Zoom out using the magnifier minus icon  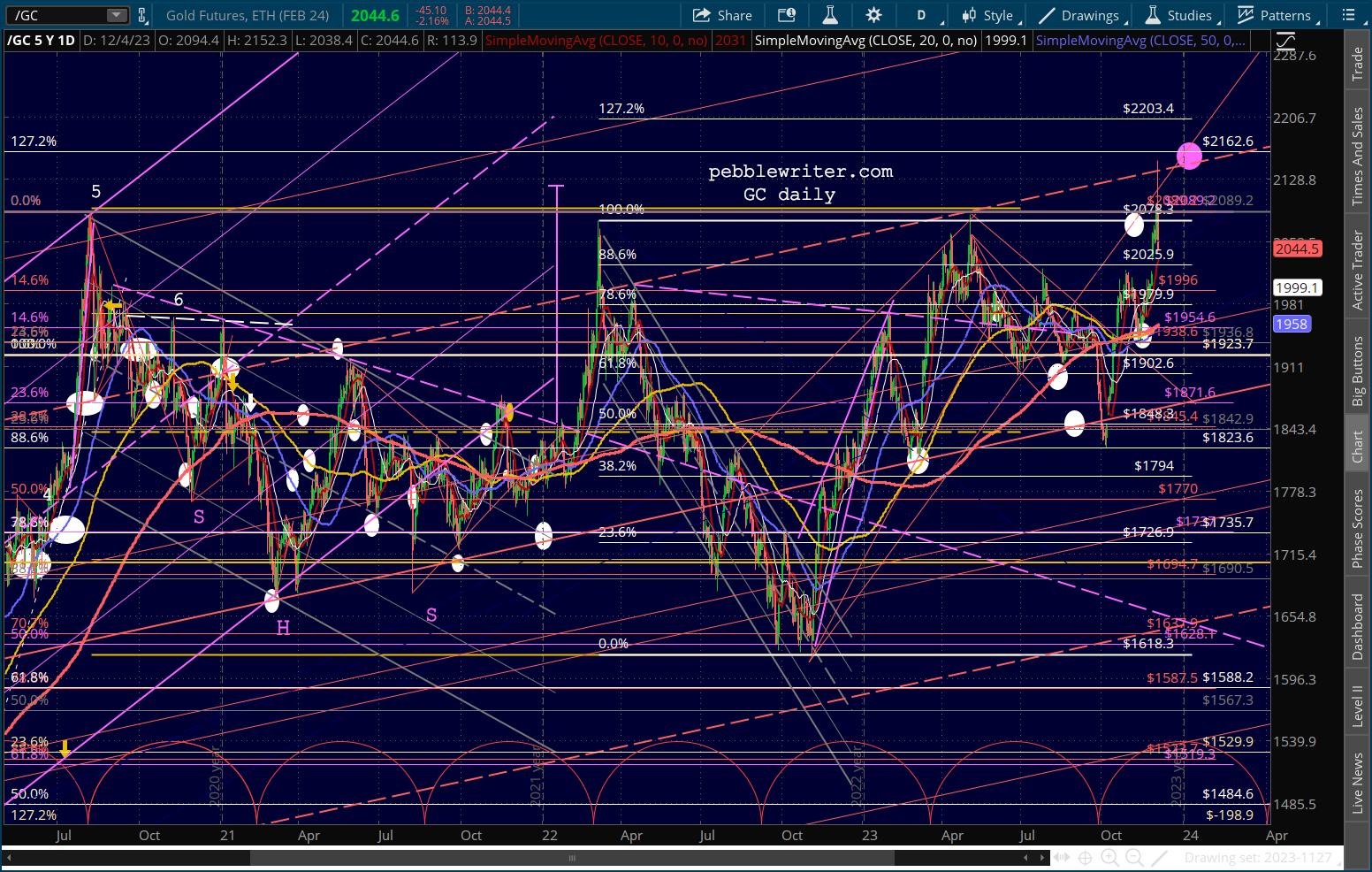[1134, 857]
